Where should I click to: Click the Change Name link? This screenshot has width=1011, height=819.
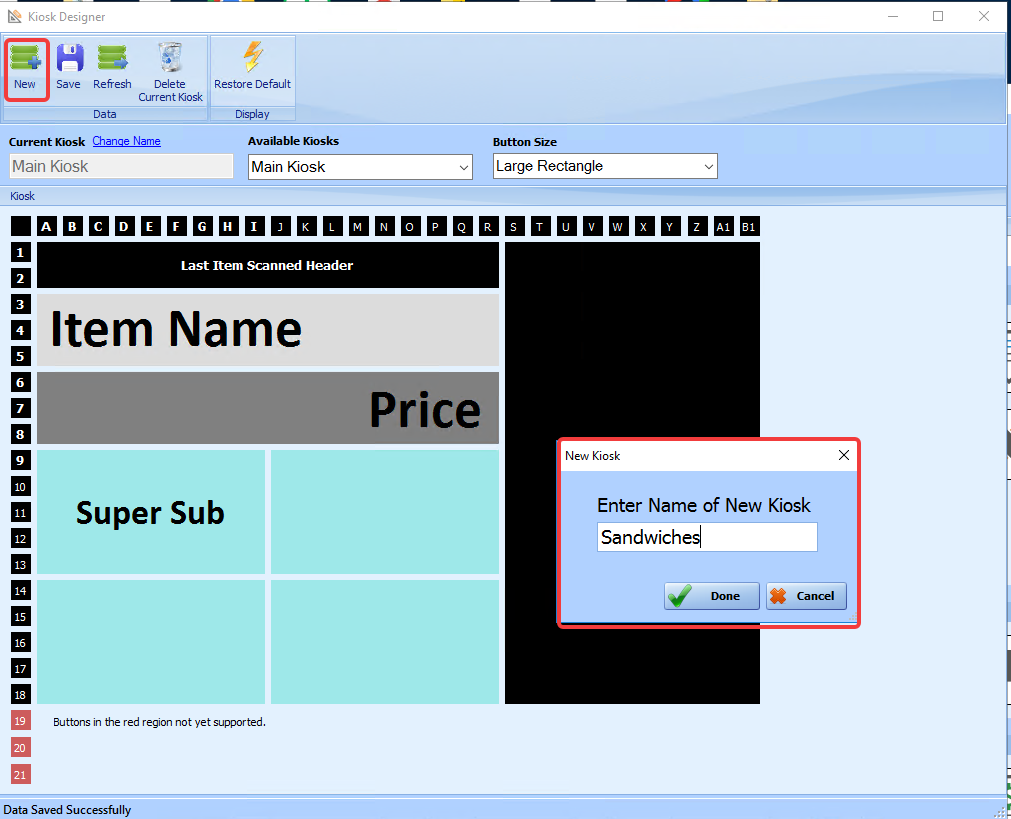point(126,141)
